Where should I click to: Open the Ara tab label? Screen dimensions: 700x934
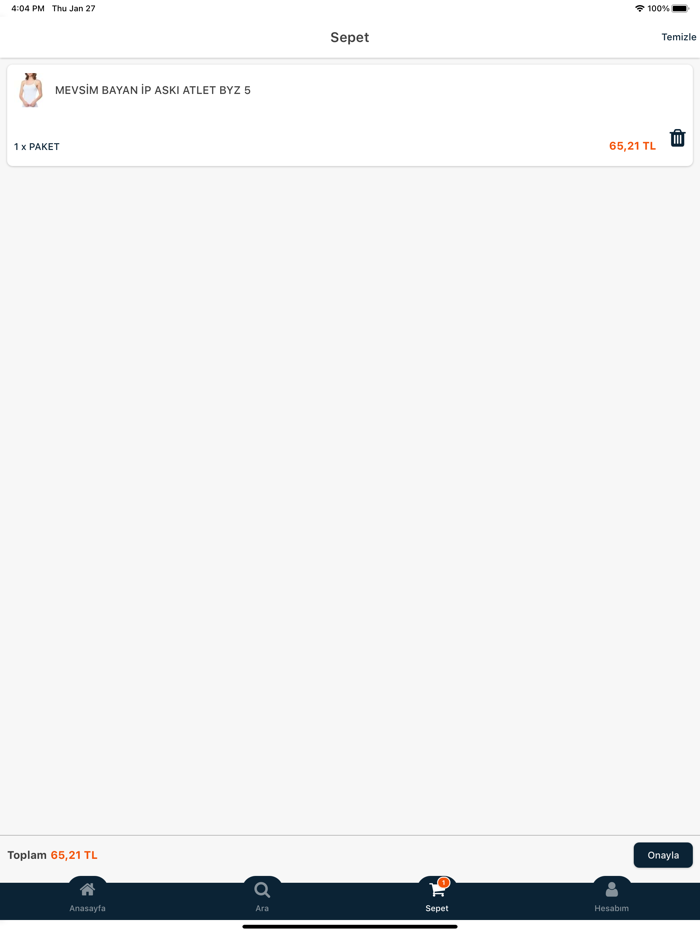click(x=262, y=908)
